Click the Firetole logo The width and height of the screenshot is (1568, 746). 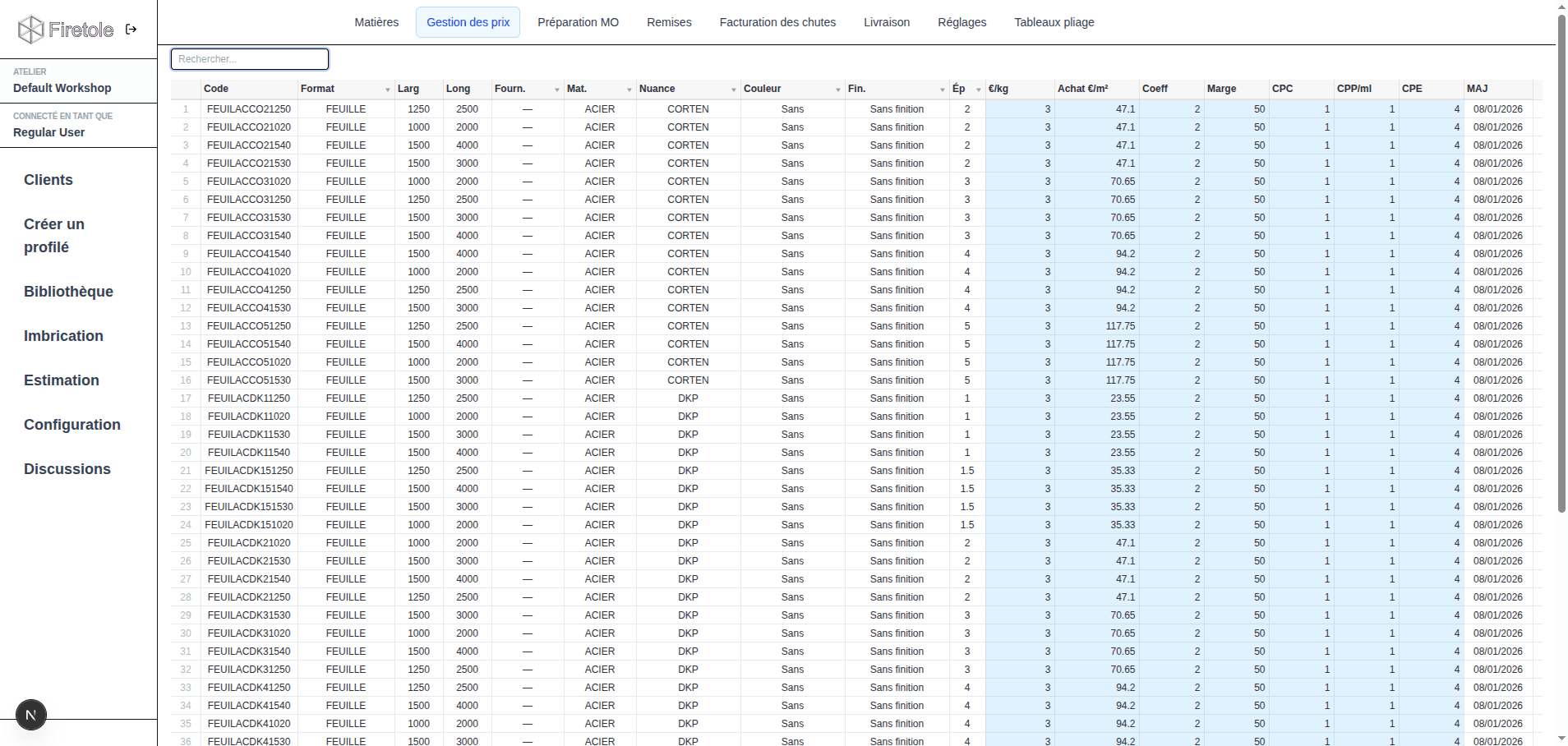[66, 30]
